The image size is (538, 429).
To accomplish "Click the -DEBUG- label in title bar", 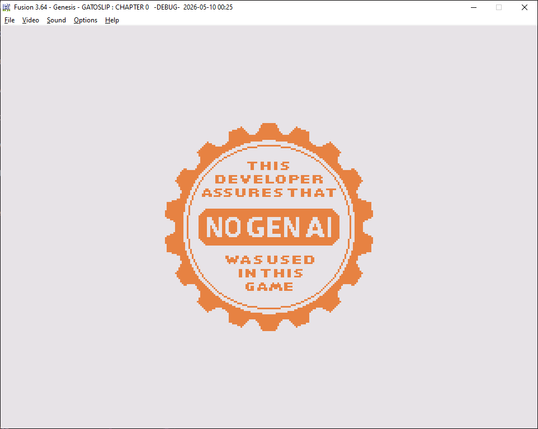I will [x=167, y=7].
